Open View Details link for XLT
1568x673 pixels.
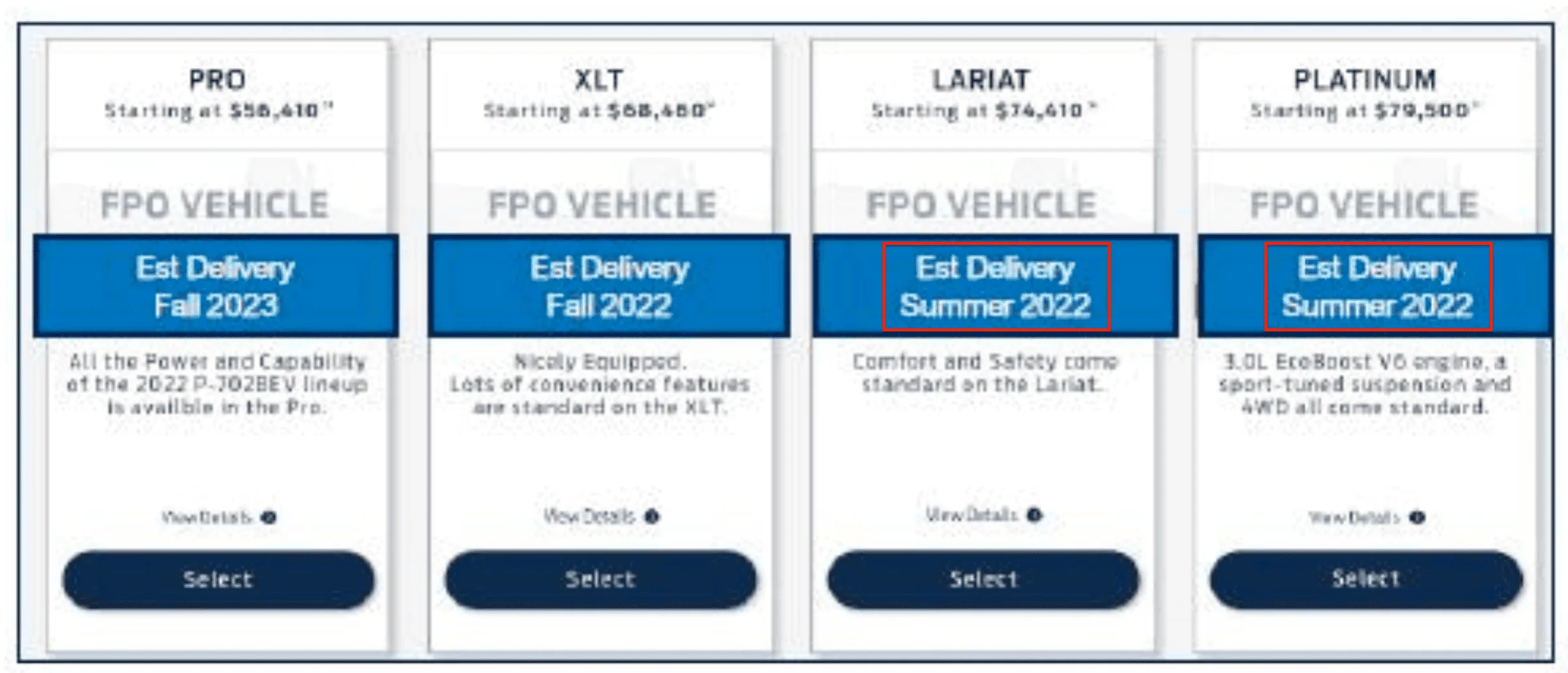[x=589, y=517]
